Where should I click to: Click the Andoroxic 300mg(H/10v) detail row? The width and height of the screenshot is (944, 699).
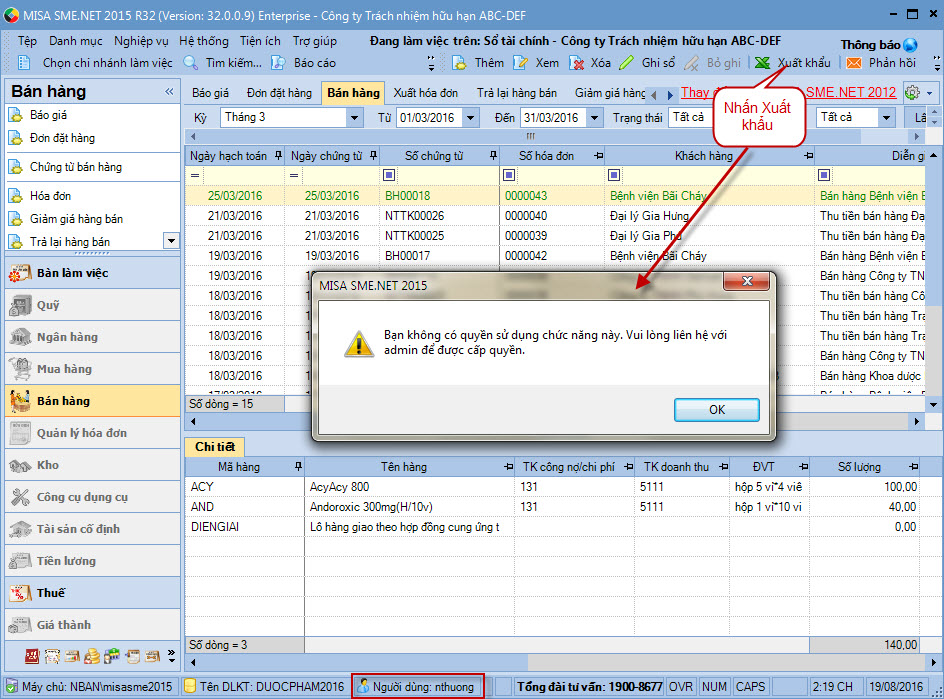553,506
